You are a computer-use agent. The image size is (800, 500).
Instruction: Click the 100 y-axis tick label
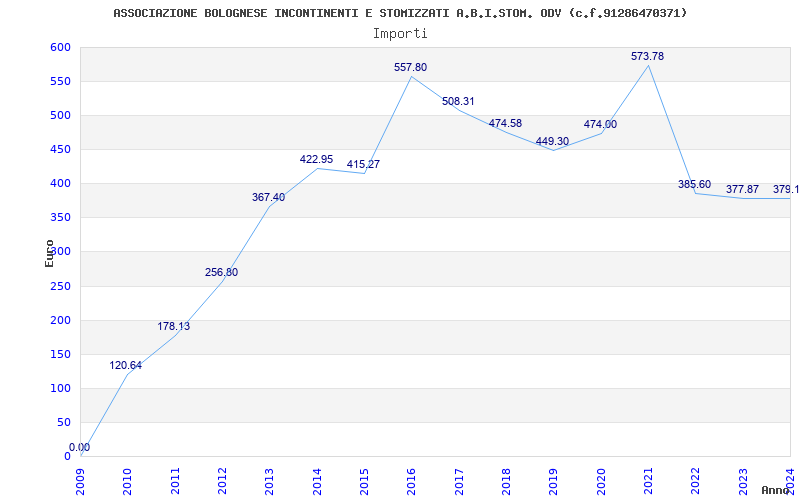click(x=60, y=388)
